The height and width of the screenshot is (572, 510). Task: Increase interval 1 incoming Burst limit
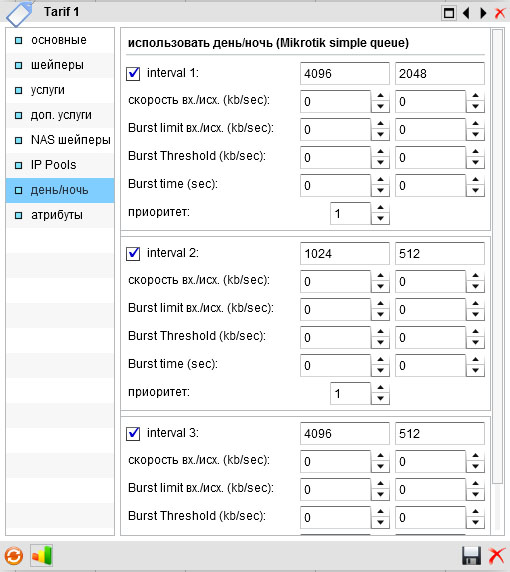(380, 124)
